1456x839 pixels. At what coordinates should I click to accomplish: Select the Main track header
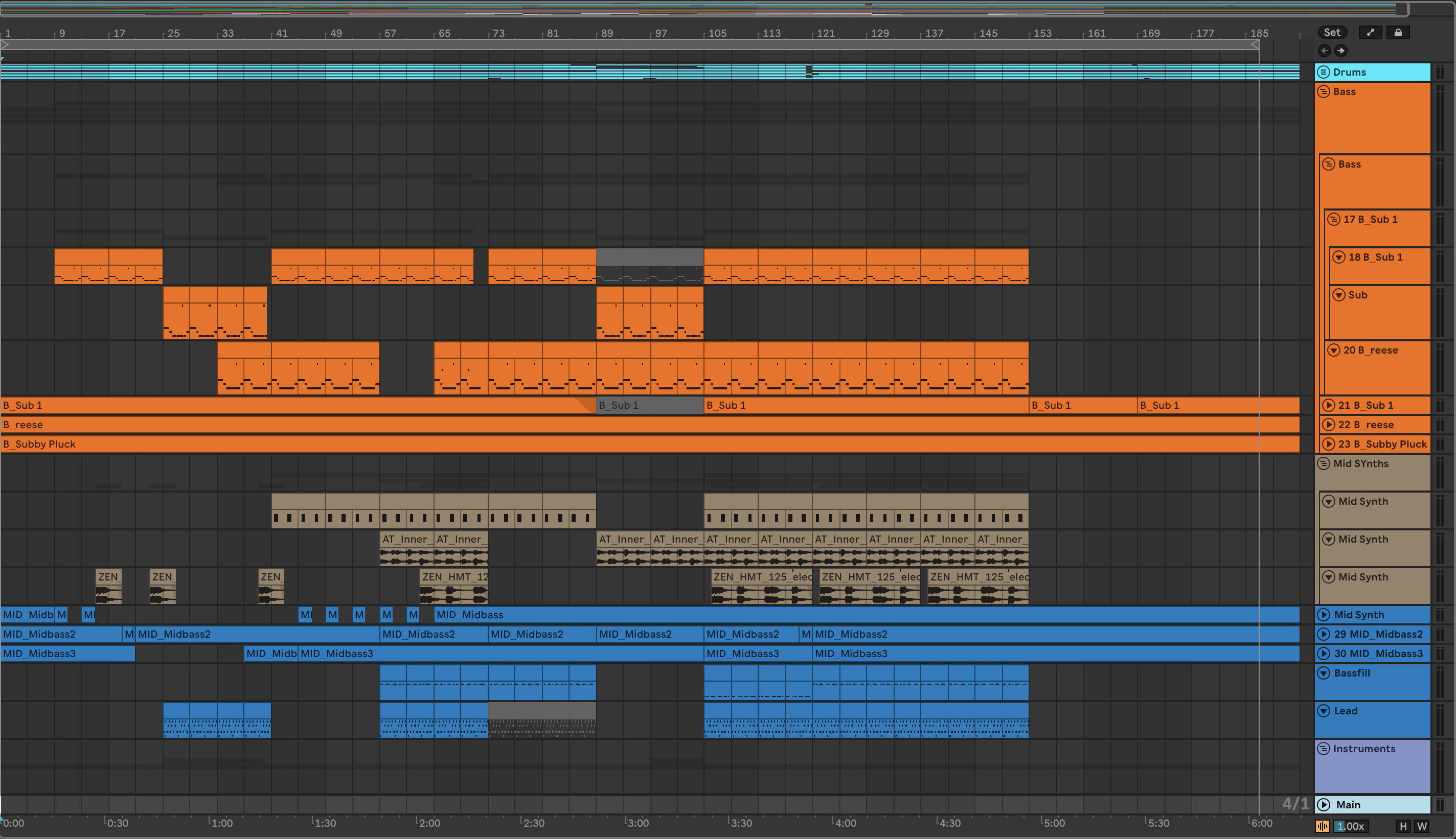[x=1349, y=804]
